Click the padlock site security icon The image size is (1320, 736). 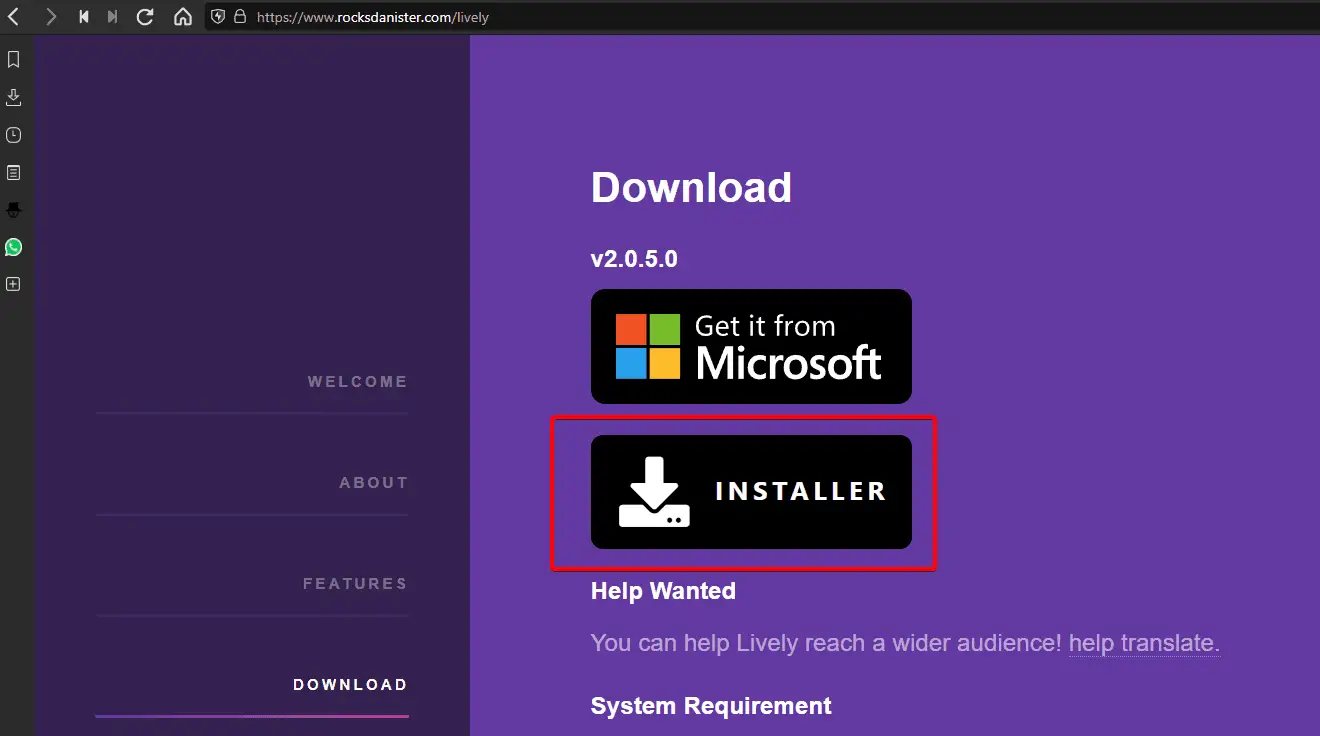click(240, 17)
